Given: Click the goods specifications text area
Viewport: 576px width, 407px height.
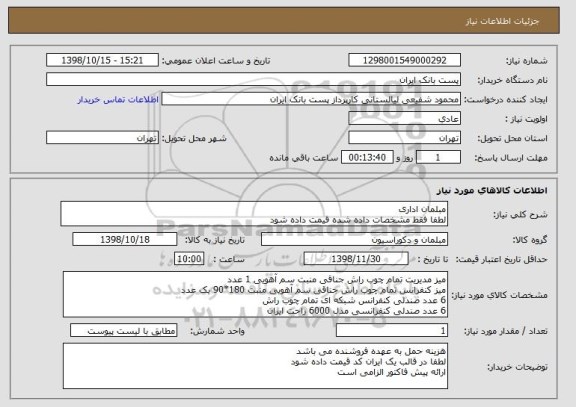Looking at the screenshot, I should tap(255, 295).
